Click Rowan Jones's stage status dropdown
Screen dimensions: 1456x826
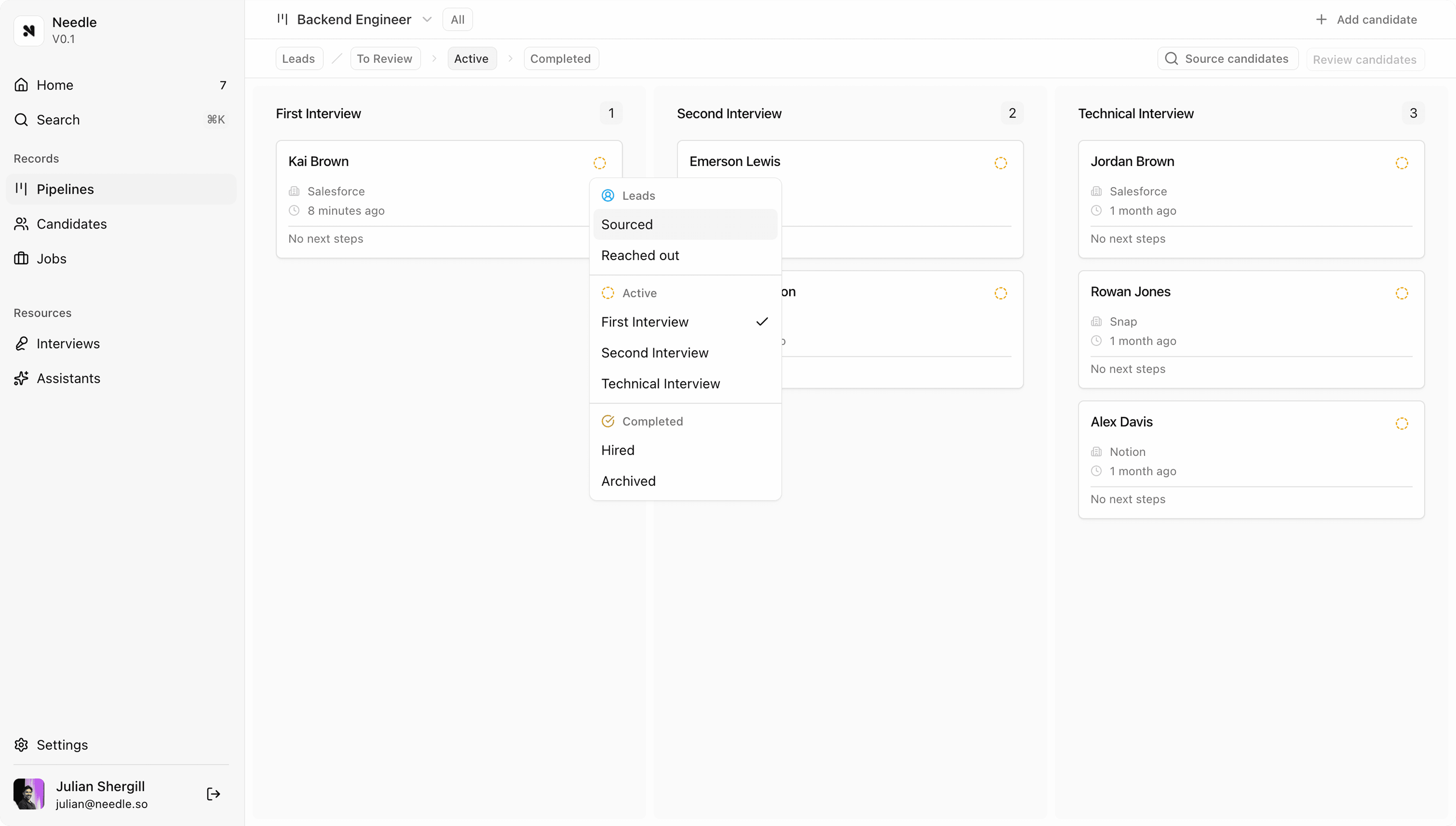(x=1402, y=294)
